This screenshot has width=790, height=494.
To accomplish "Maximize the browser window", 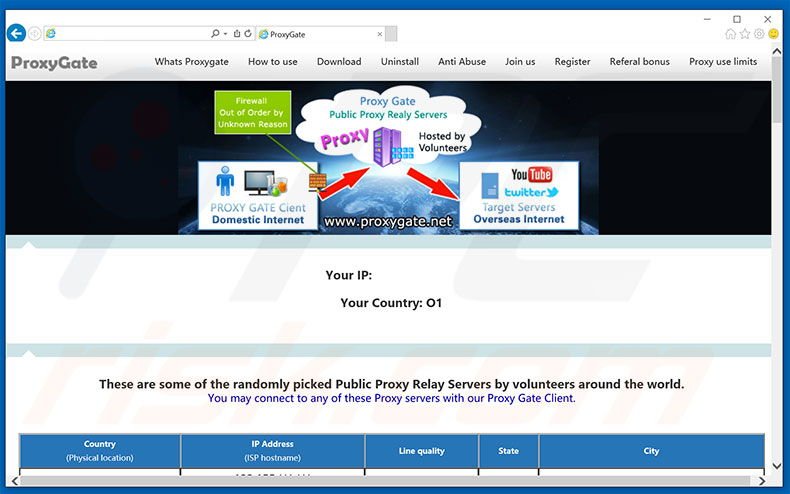I will point(737,19).
